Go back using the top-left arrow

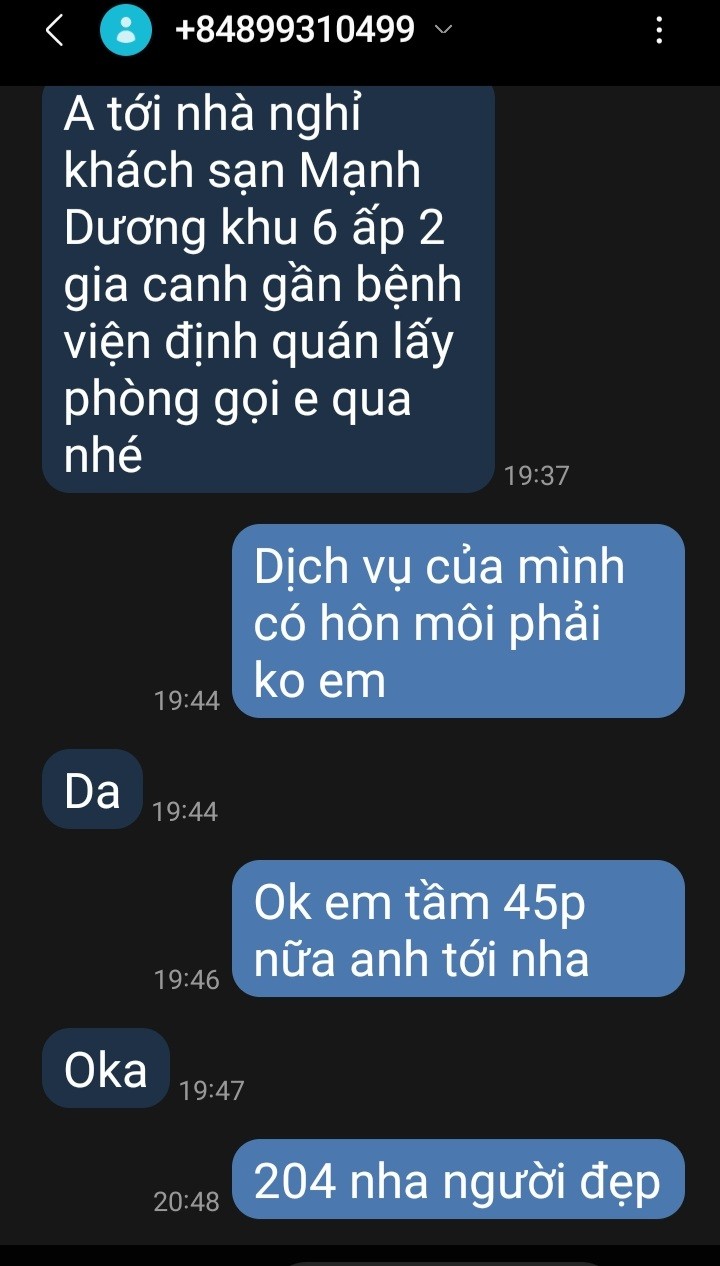coord(55,31)
